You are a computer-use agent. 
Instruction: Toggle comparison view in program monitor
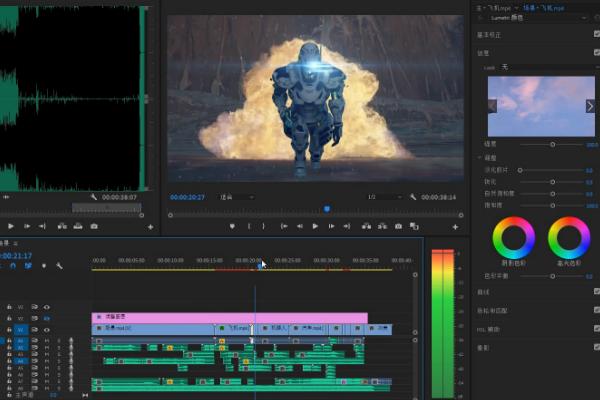[x=414, y=226]
